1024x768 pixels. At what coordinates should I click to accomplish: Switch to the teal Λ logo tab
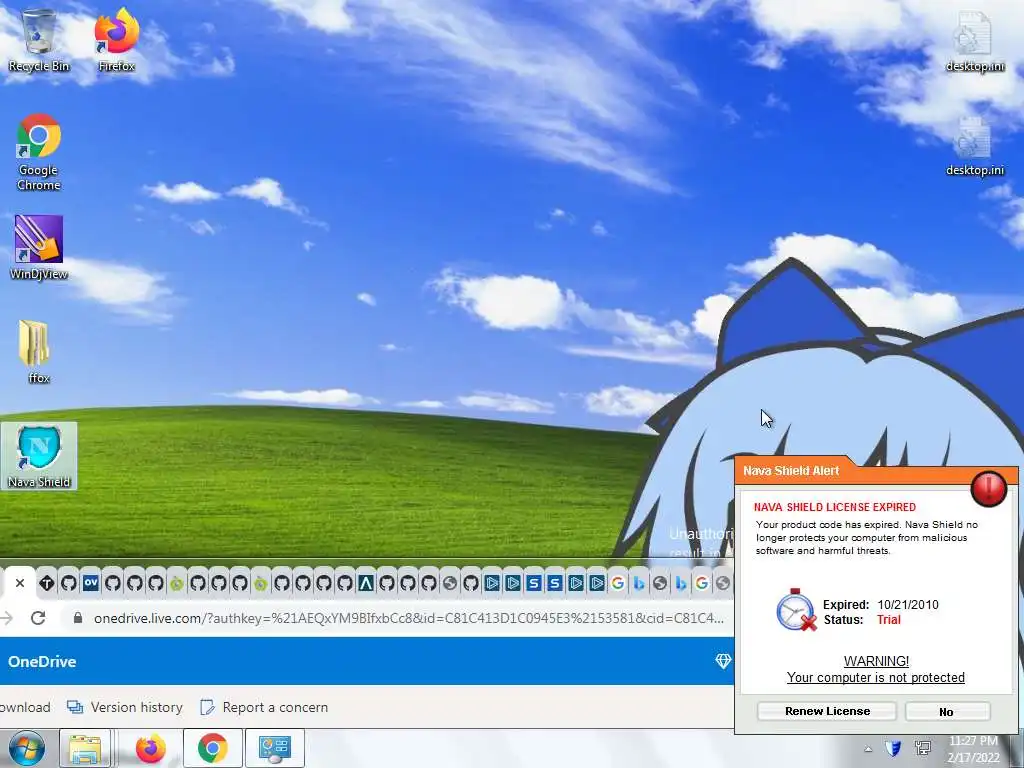click(x=366, y=583)
